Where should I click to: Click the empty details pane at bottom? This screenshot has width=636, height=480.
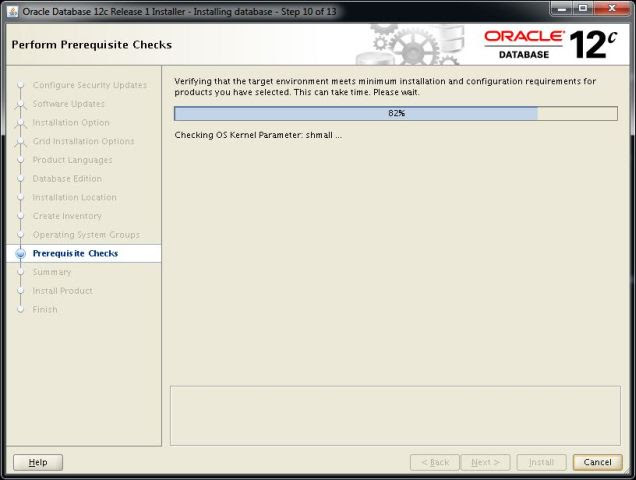[x=395, y=415]
